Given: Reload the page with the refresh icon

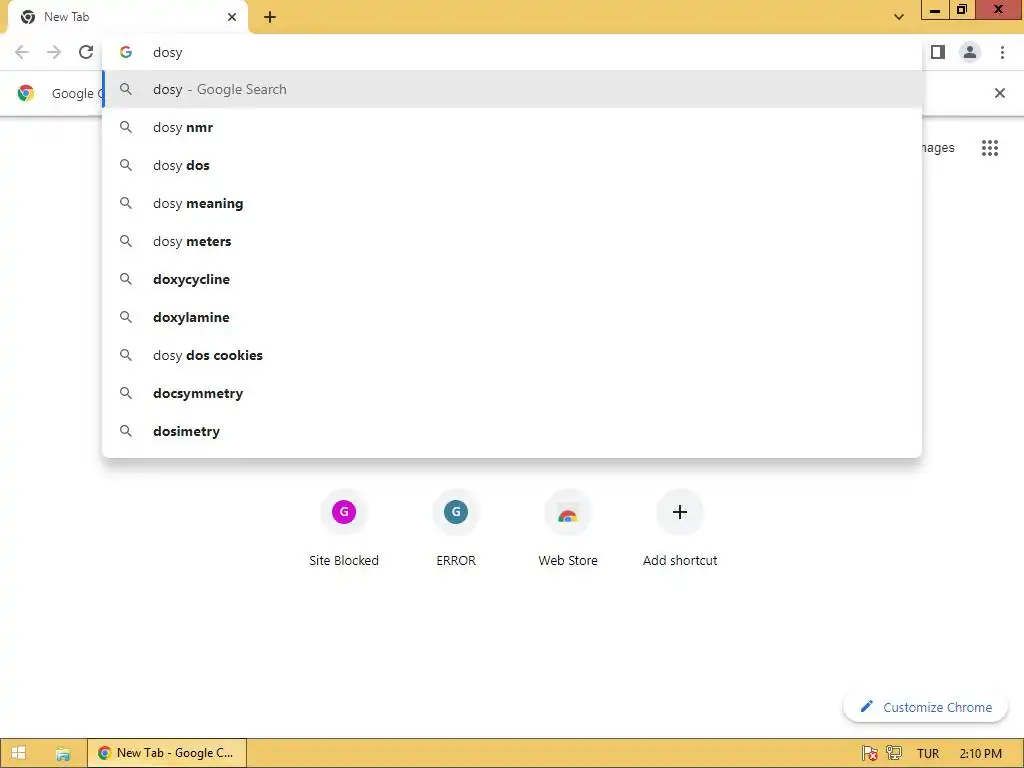Looking at the screenshot, I should (x=86, y=52).
